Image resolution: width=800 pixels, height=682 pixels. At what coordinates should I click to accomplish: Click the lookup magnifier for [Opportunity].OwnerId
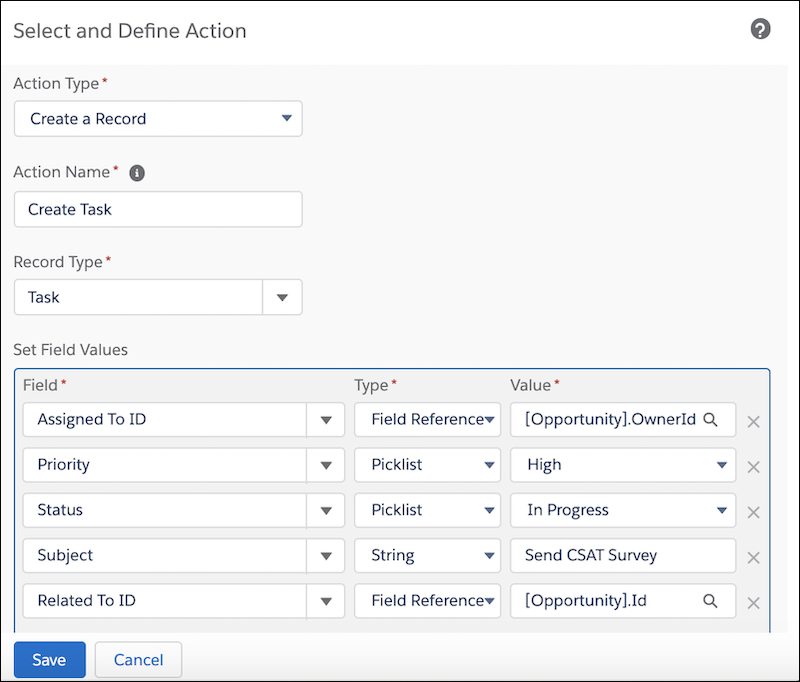pyautogui.click(x=710, y=420)
